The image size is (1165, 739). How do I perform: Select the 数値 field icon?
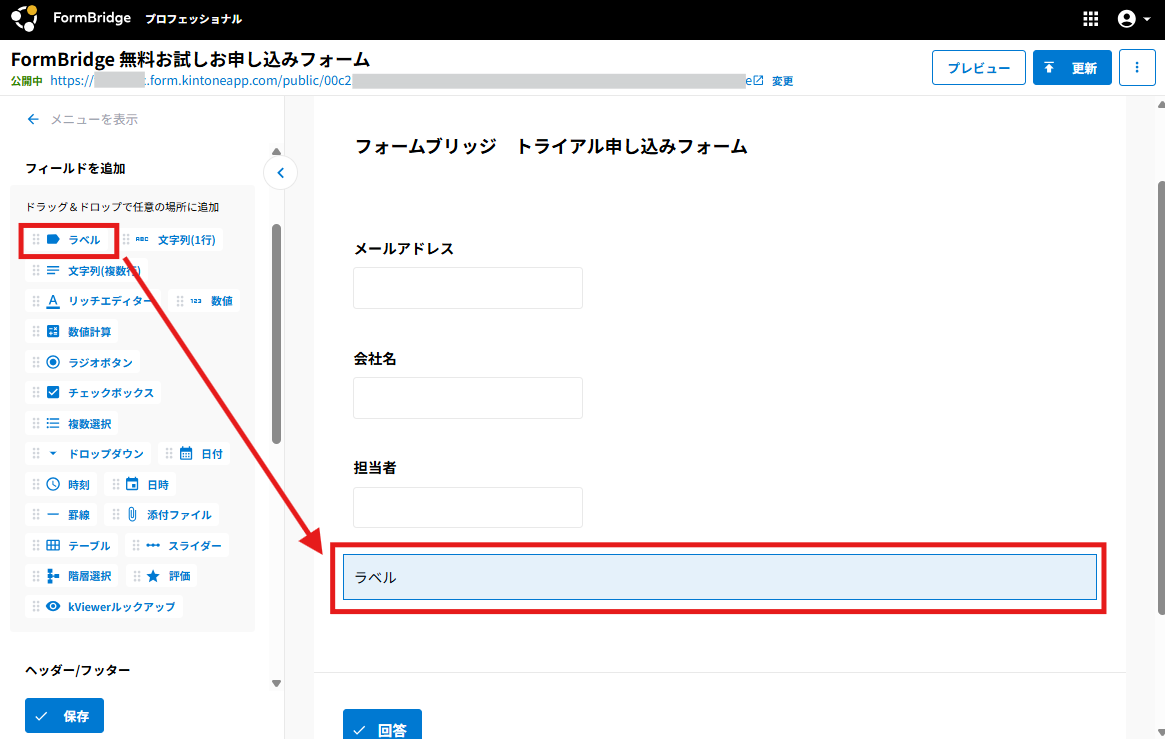pos(195,301)
